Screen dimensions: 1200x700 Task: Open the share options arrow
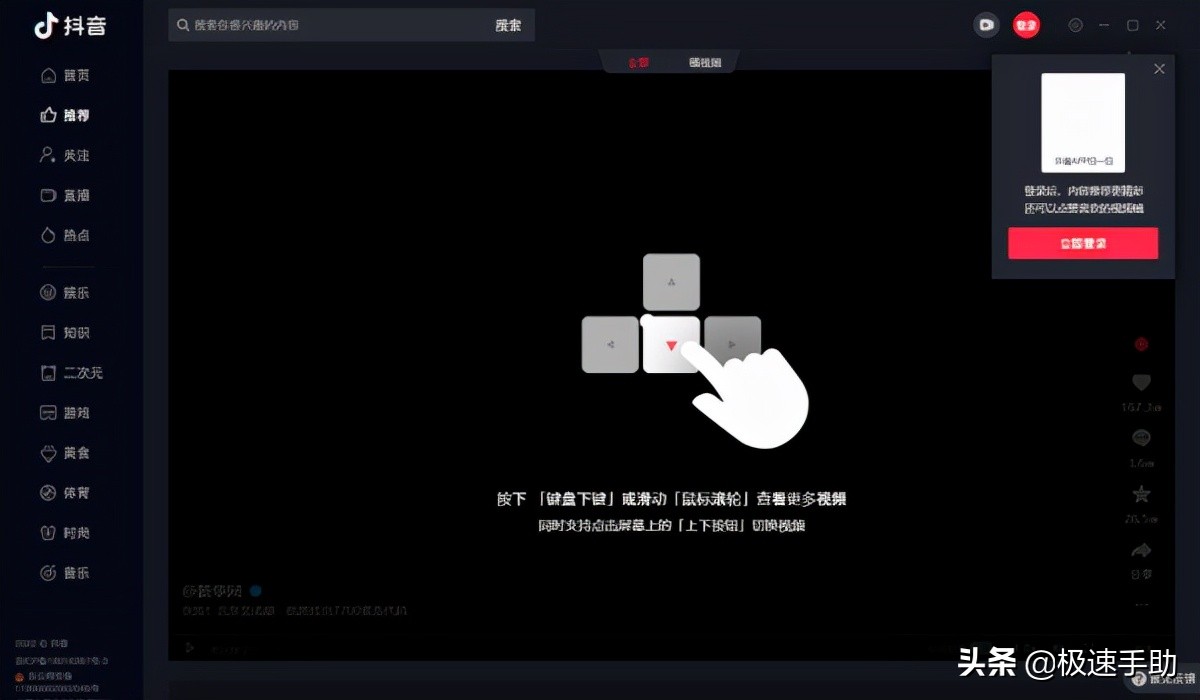[1141, 550]
